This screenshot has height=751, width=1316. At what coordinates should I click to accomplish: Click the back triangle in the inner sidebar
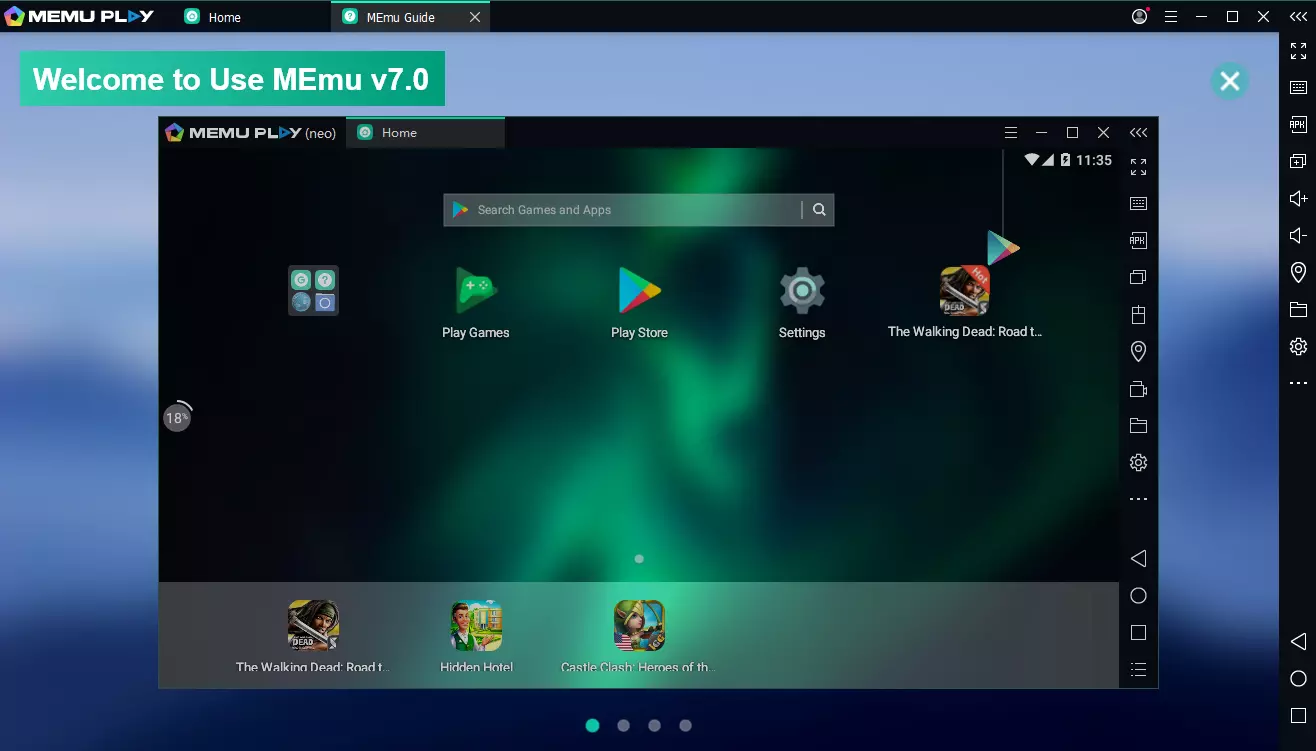(x=1138, y=558)
